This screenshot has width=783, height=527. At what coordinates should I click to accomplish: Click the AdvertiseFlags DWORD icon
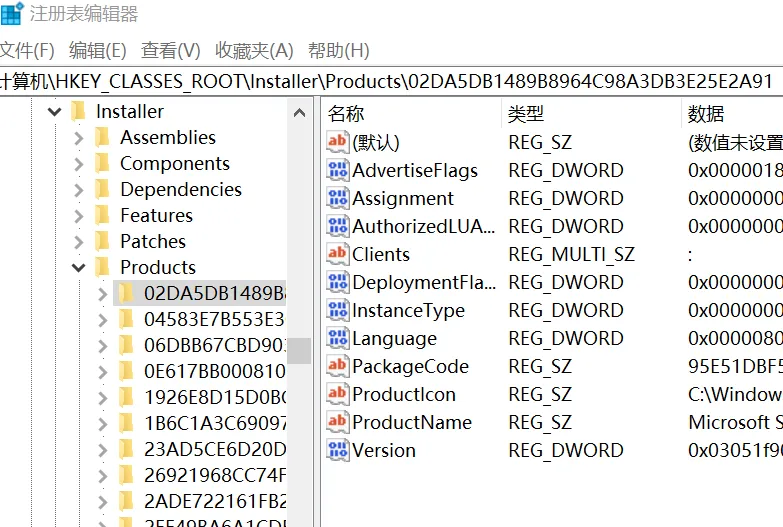coord(338,170)
